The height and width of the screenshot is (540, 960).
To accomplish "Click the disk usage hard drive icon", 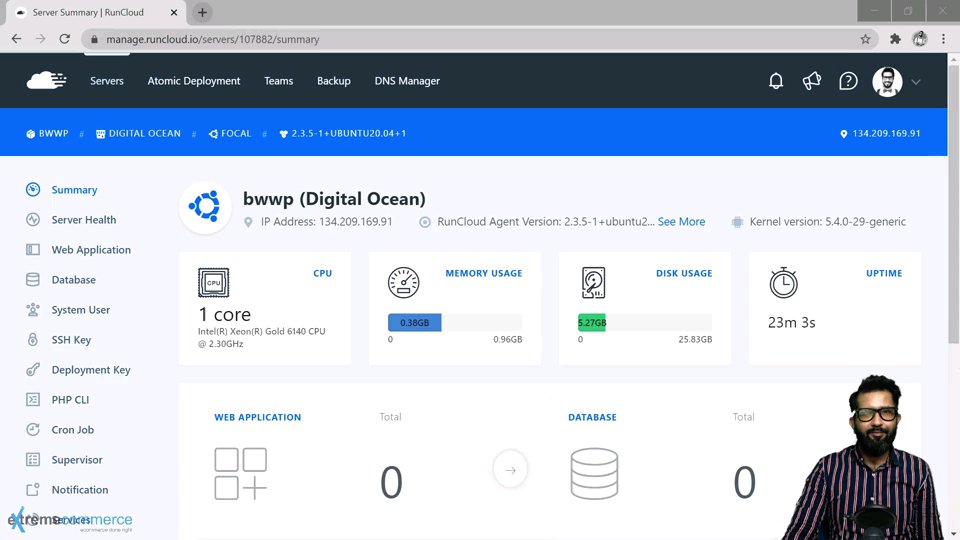I will pyautogui.click(x=593, y=283).
